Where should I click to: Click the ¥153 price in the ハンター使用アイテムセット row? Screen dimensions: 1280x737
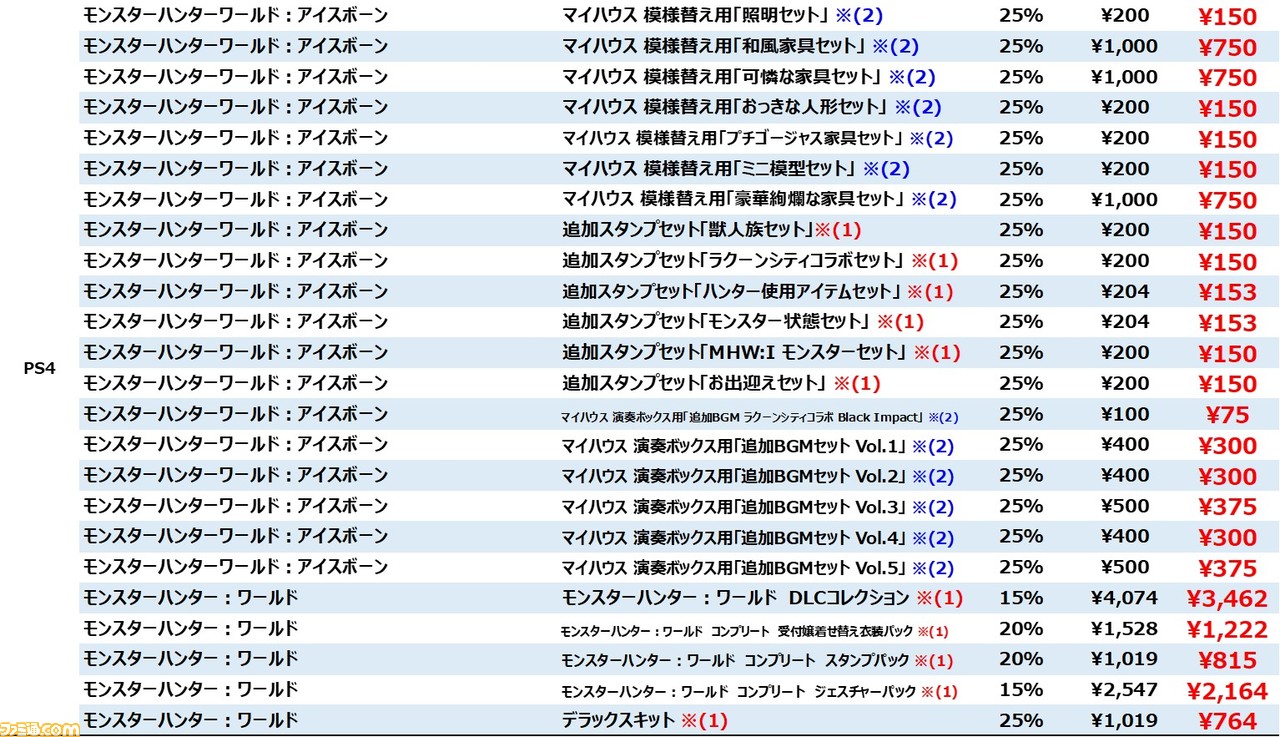[1226, 293]
